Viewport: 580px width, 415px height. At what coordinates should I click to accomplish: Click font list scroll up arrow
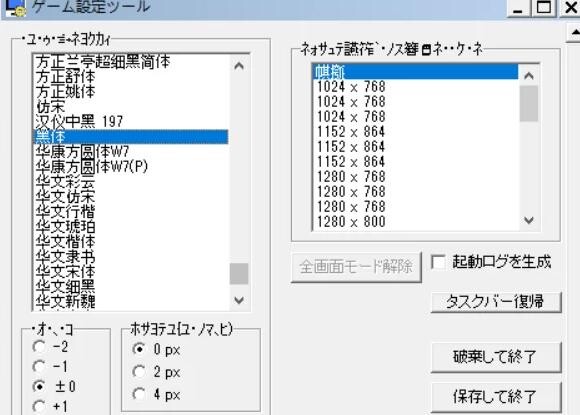[x=239, y=66]
